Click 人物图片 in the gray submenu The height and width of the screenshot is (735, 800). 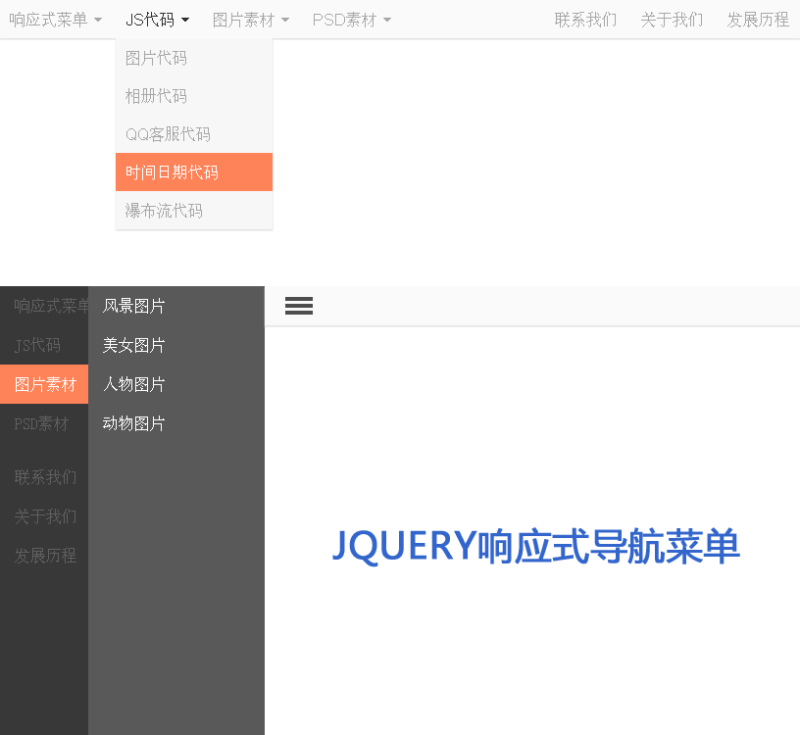[x=134, y=384]
